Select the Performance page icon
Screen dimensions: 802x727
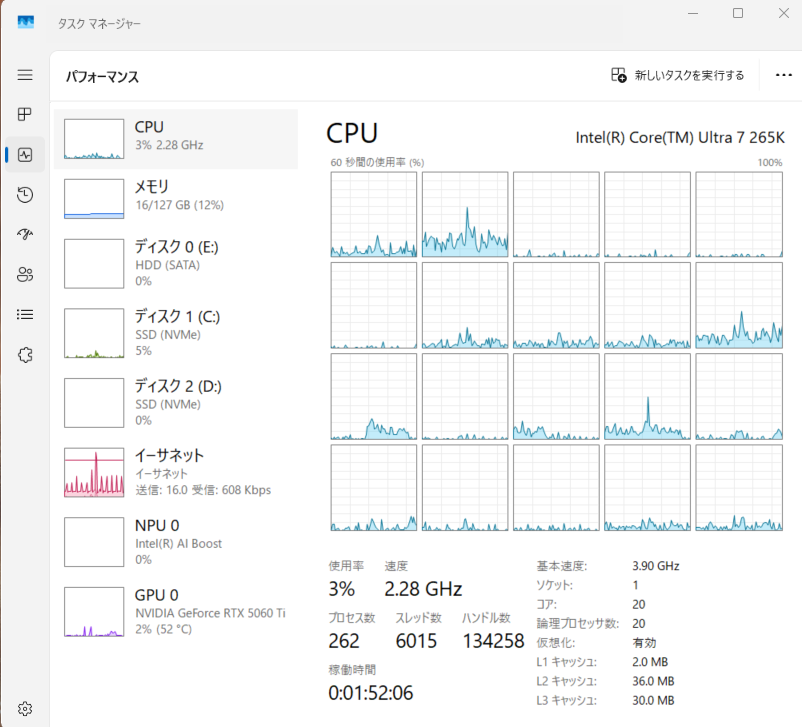[25, 155]
